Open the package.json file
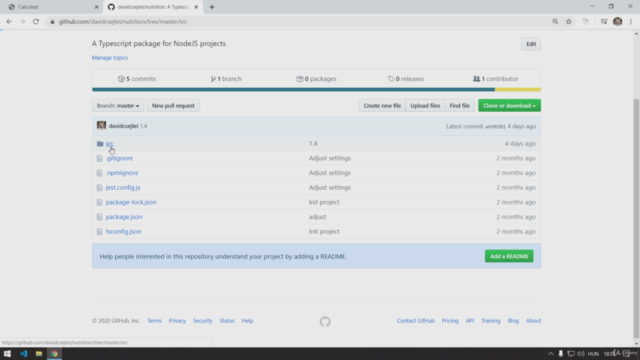Screen dimensions: 640x360 (124, 217)
